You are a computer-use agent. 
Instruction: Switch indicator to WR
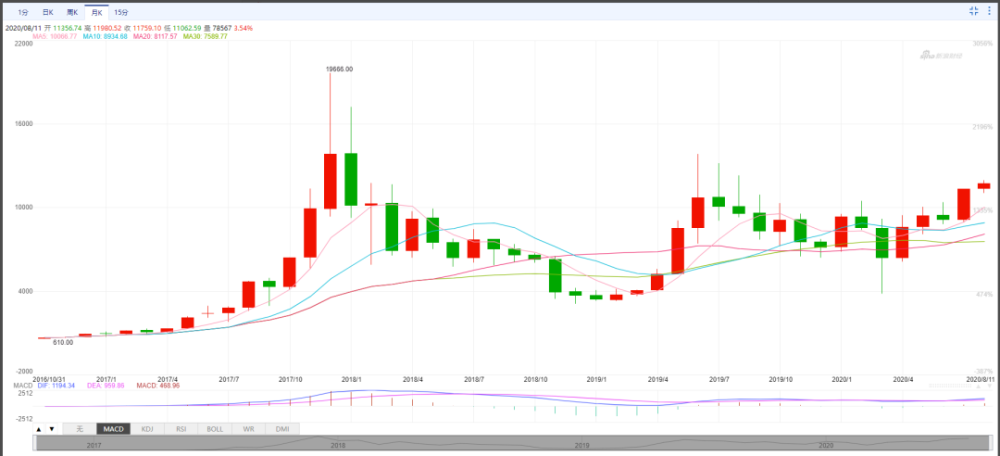point(249,428)
